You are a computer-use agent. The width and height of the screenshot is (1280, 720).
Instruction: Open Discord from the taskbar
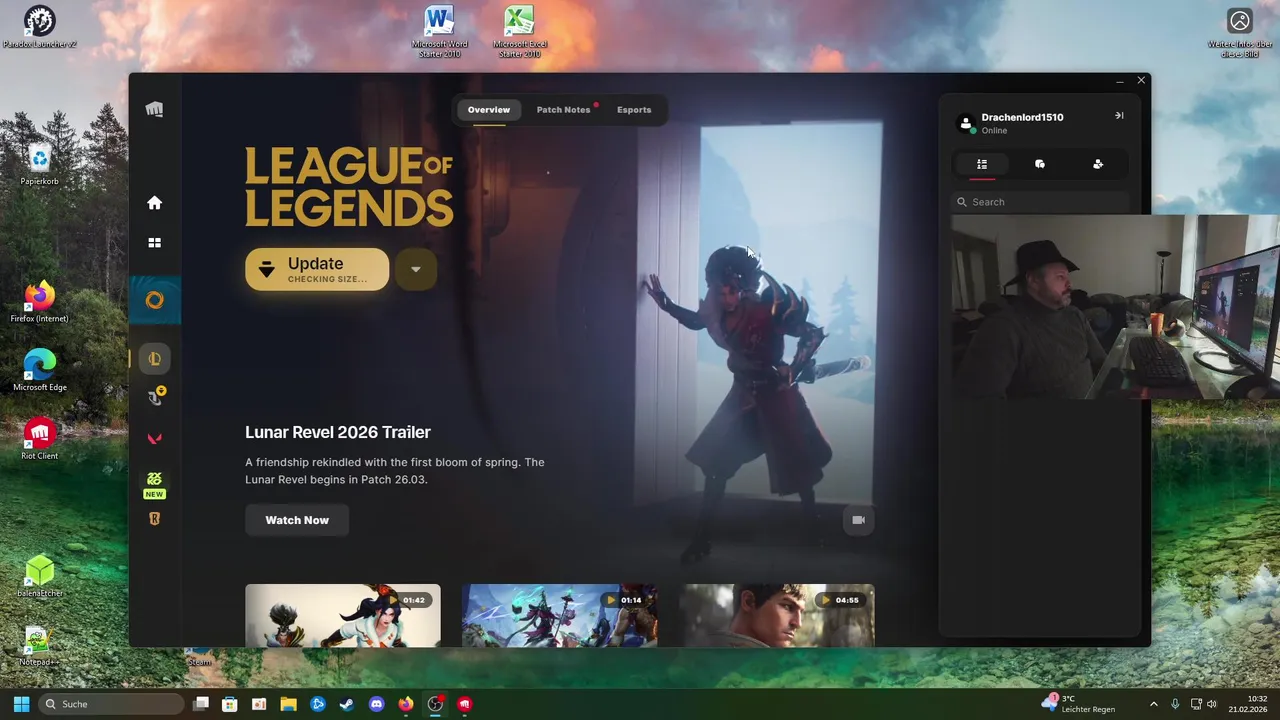pyautogui.click(x=376, y=704)
